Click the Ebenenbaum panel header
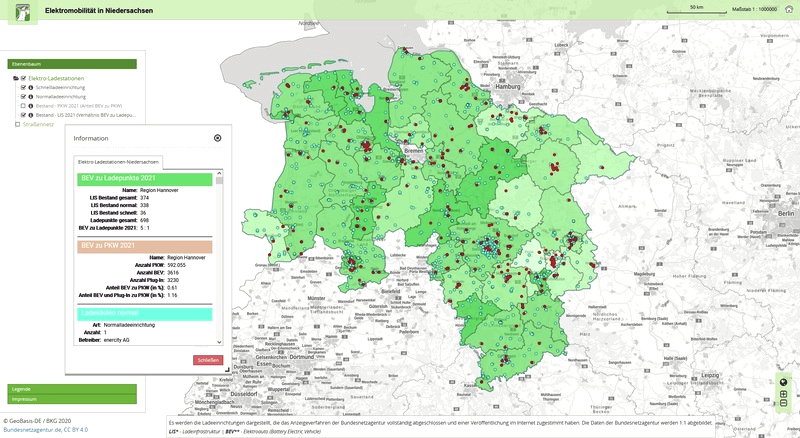The image size is (800, 438). 70,62
